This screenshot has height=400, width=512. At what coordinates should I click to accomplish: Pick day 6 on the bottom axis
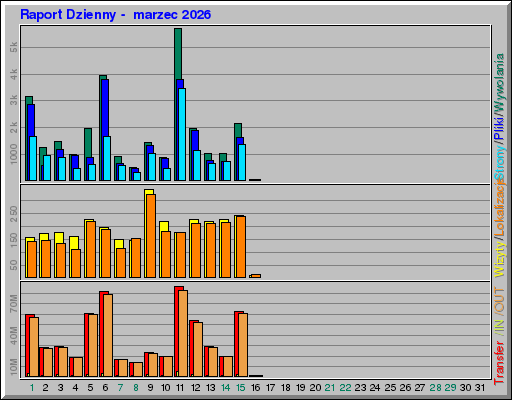105,388
